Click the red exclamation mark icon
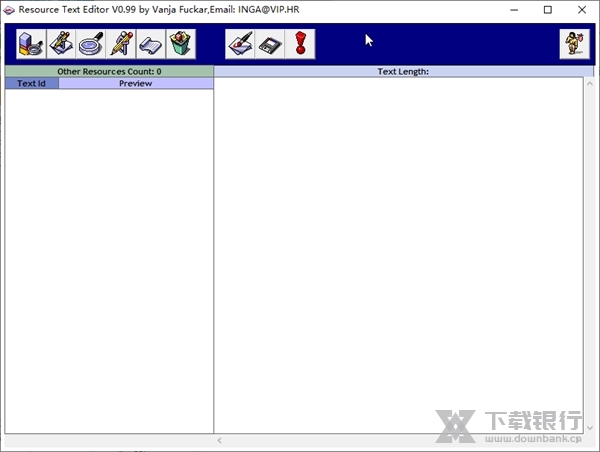Screen dimensions: 600x452 (x=300, y=44)
